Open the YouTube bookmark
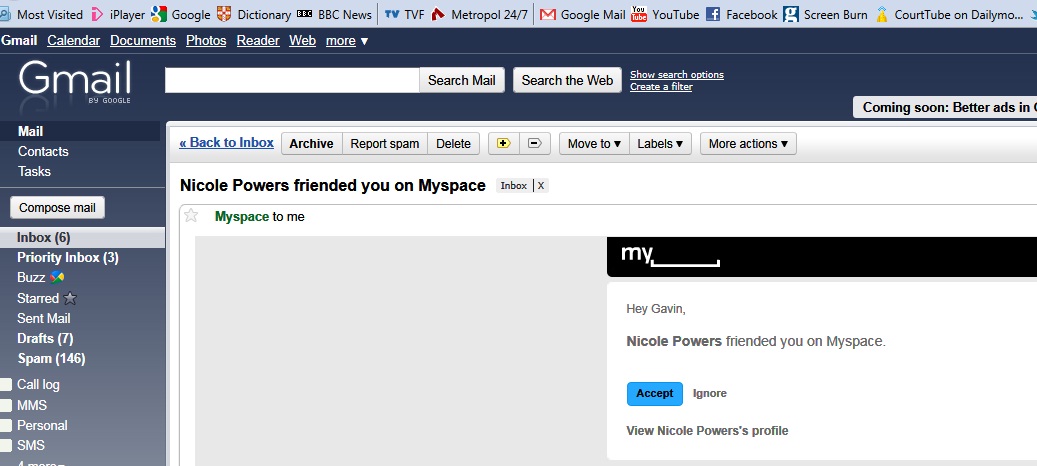This screenshot has height=466, width=1037. coord(665,14)
